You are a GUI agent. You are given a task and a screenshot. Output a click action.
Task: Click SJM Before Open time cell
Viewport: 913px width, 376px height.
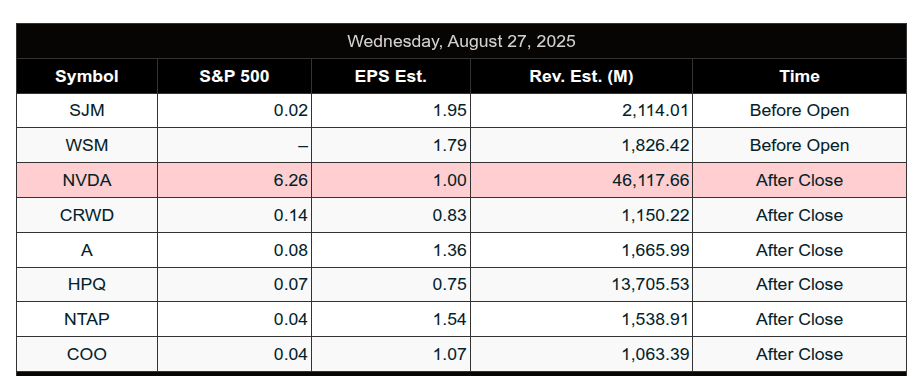coord(799,111)
